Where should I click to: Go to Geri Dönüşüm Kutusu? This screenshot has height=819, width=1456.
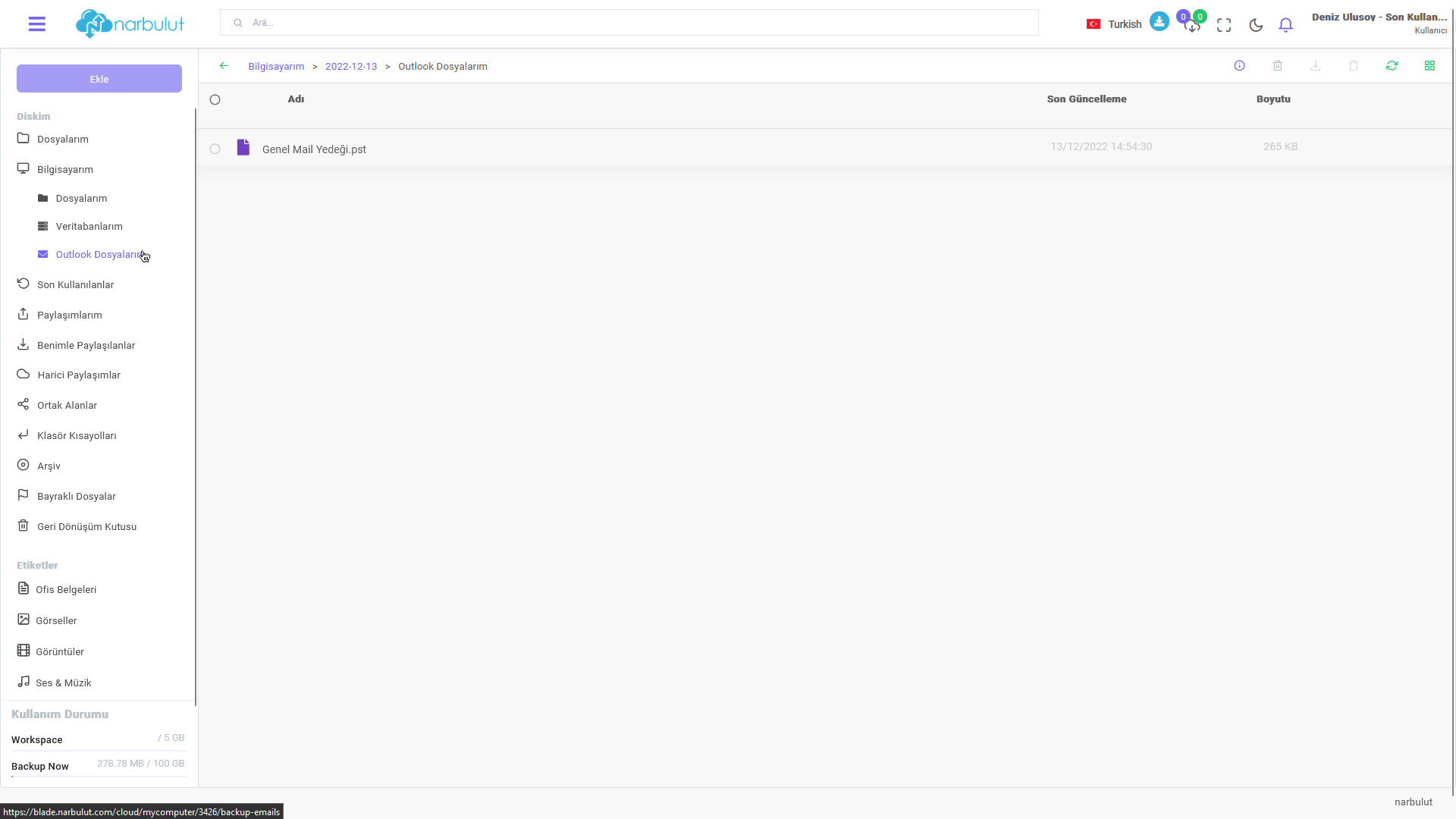[86, 526]
